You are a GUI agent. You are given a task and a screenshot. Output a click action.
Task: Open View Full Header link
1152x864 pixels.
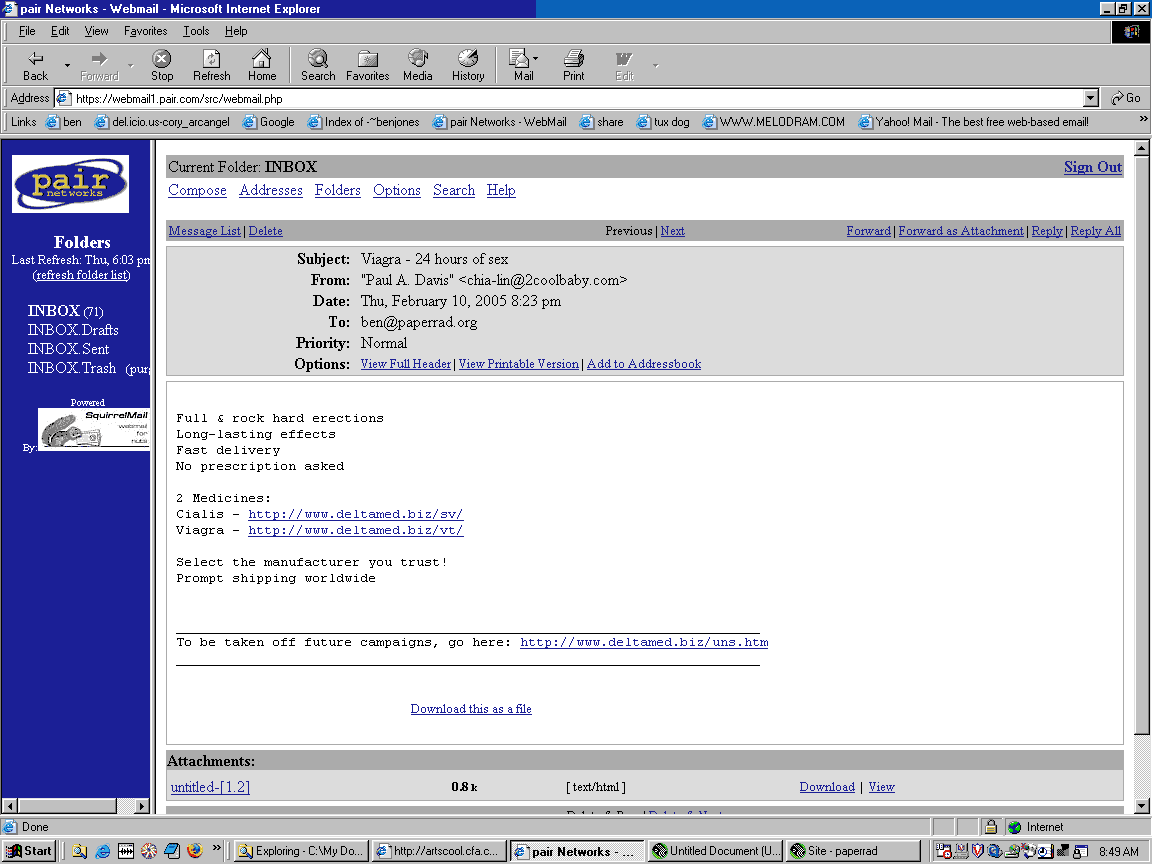(406, 364)
